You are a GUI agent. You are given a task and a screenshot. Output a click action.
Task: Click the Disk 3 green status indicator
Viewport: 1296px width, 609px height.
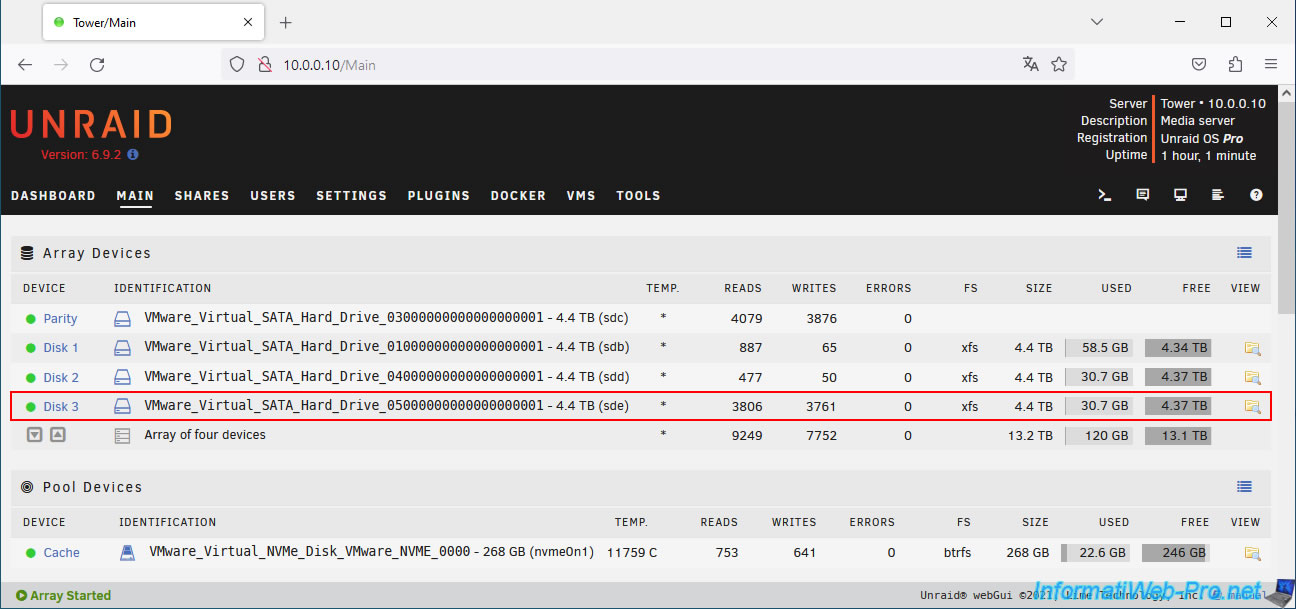pyautogui.click(x=30, y=407)
